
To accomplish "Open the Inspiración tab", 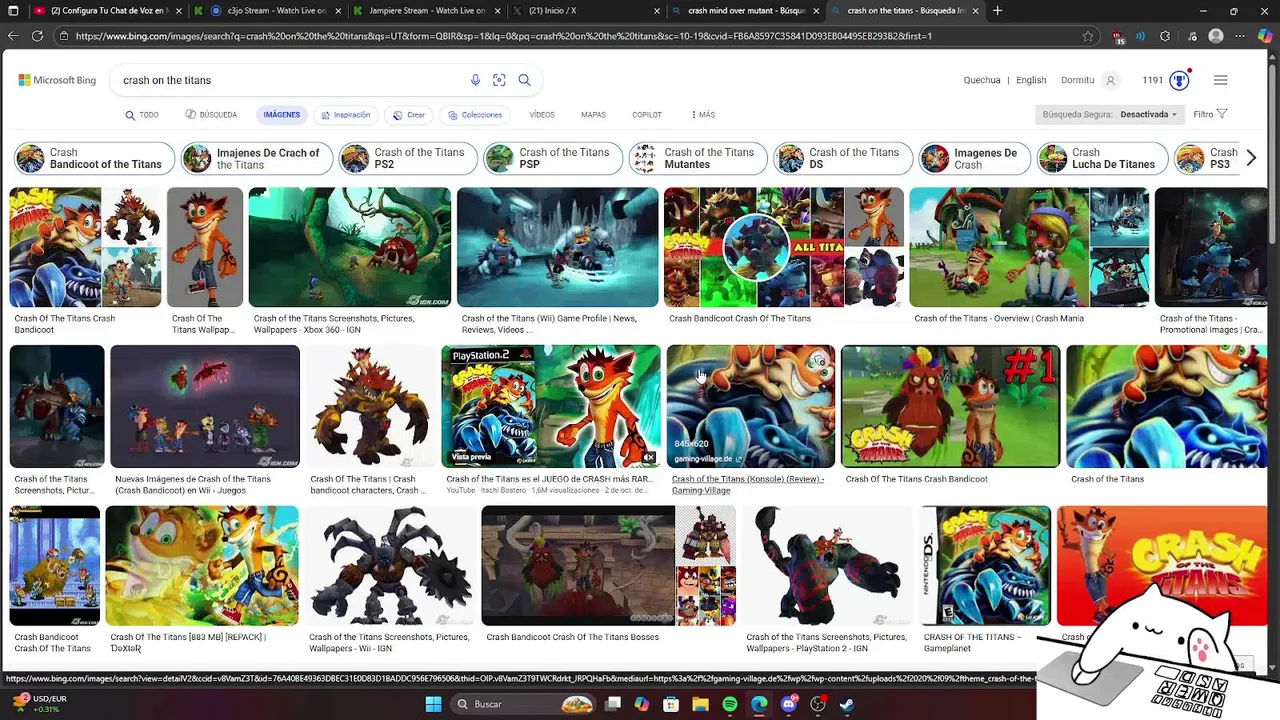I will pos(345,115).
